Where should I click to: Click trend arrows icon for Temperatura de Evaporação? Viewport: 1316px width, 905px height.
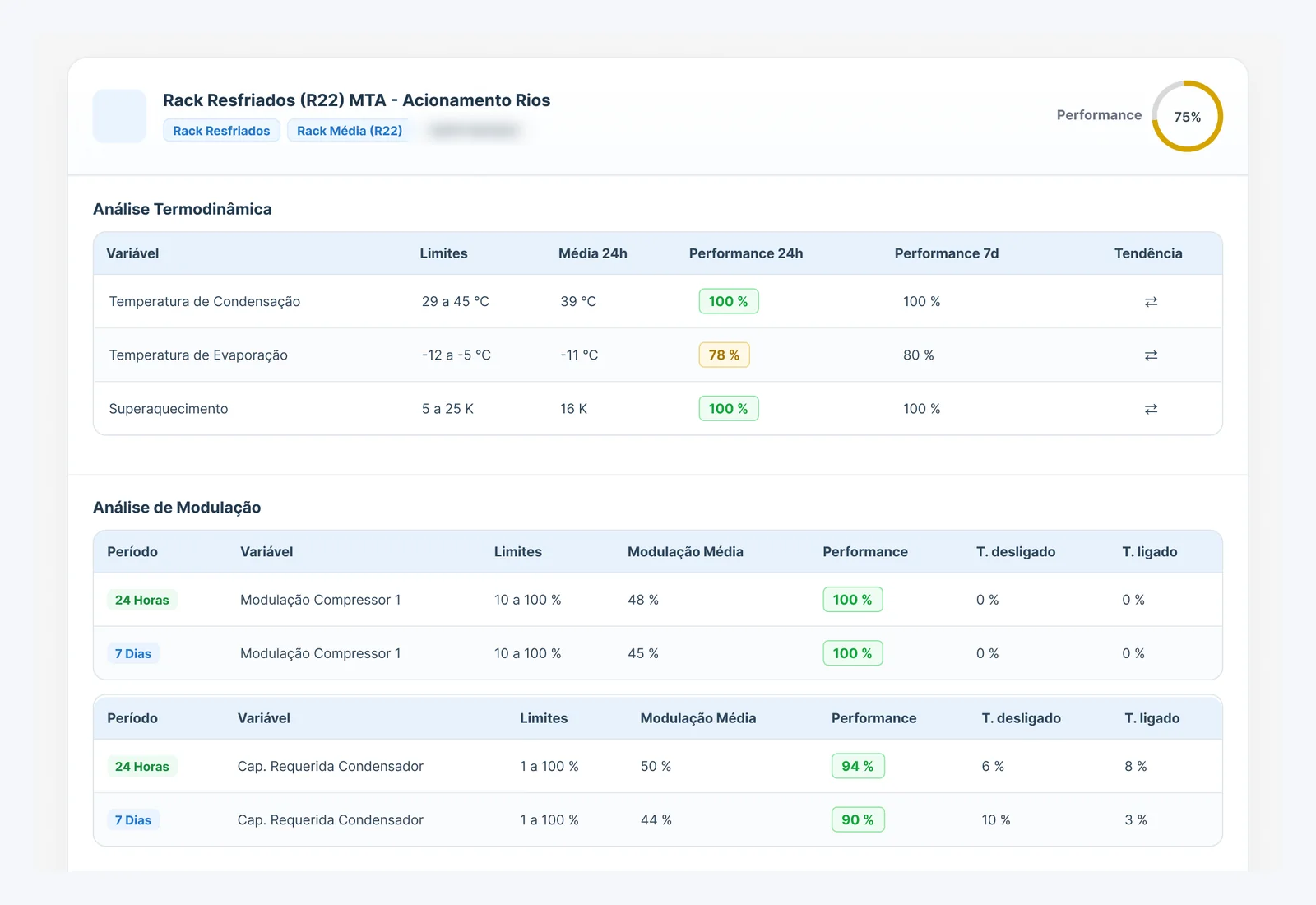click(x=1151, y=355)
